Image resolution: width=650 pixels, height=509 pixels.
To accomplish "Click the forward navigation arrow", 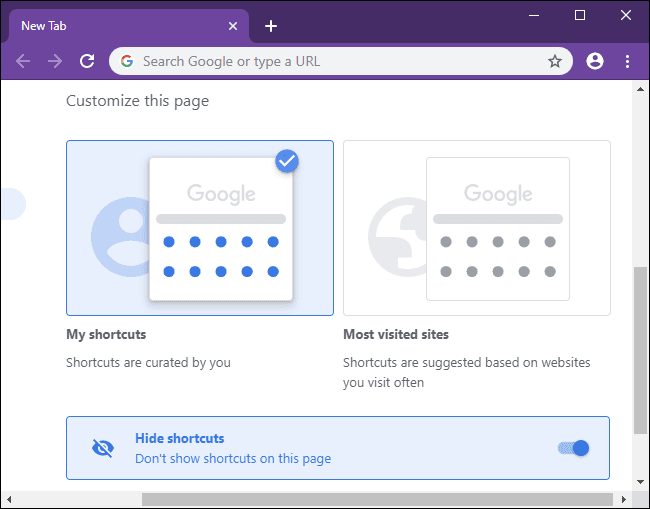I will [x=55, y=61].
